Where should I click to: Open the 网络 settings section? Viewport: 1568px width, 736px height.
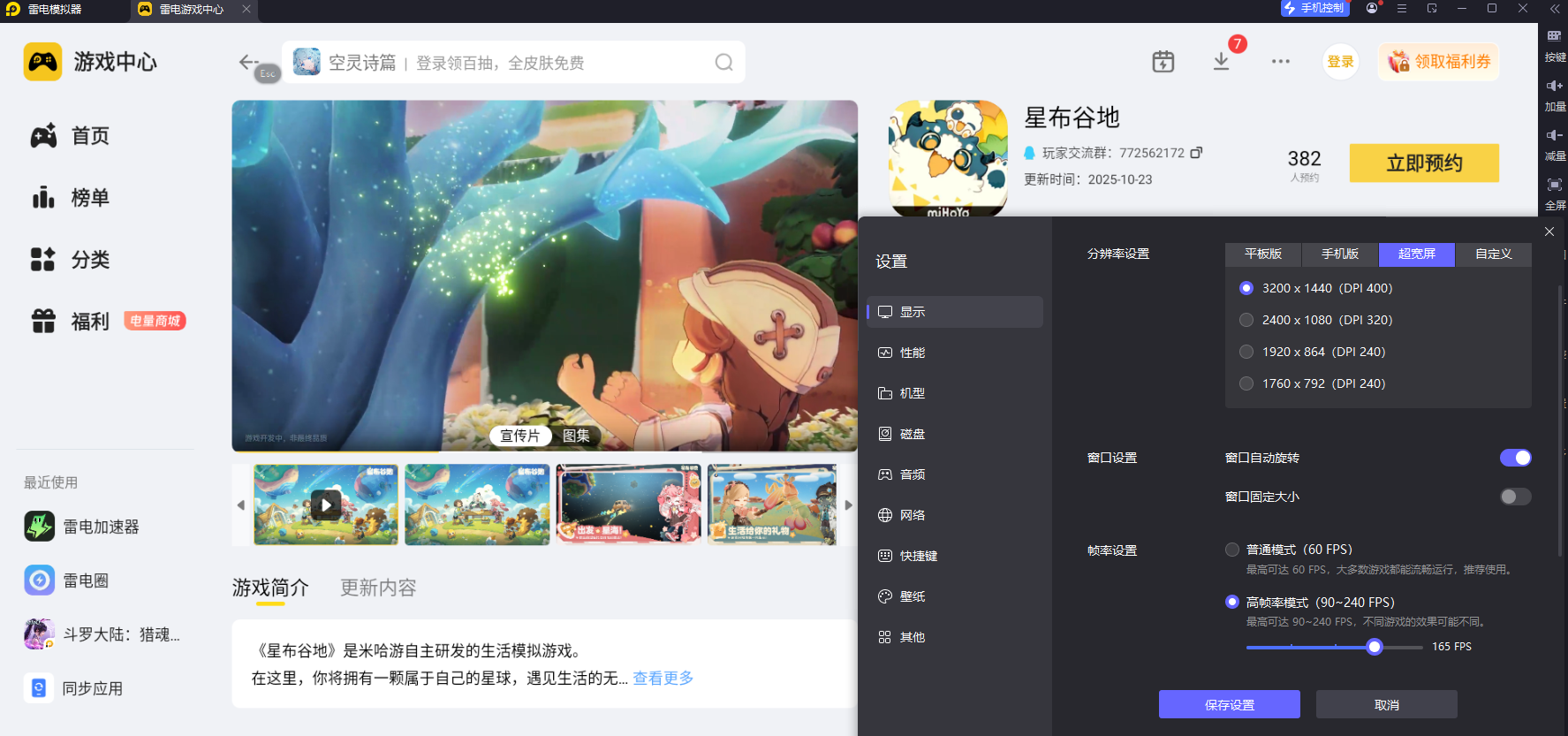click(955, 515)
